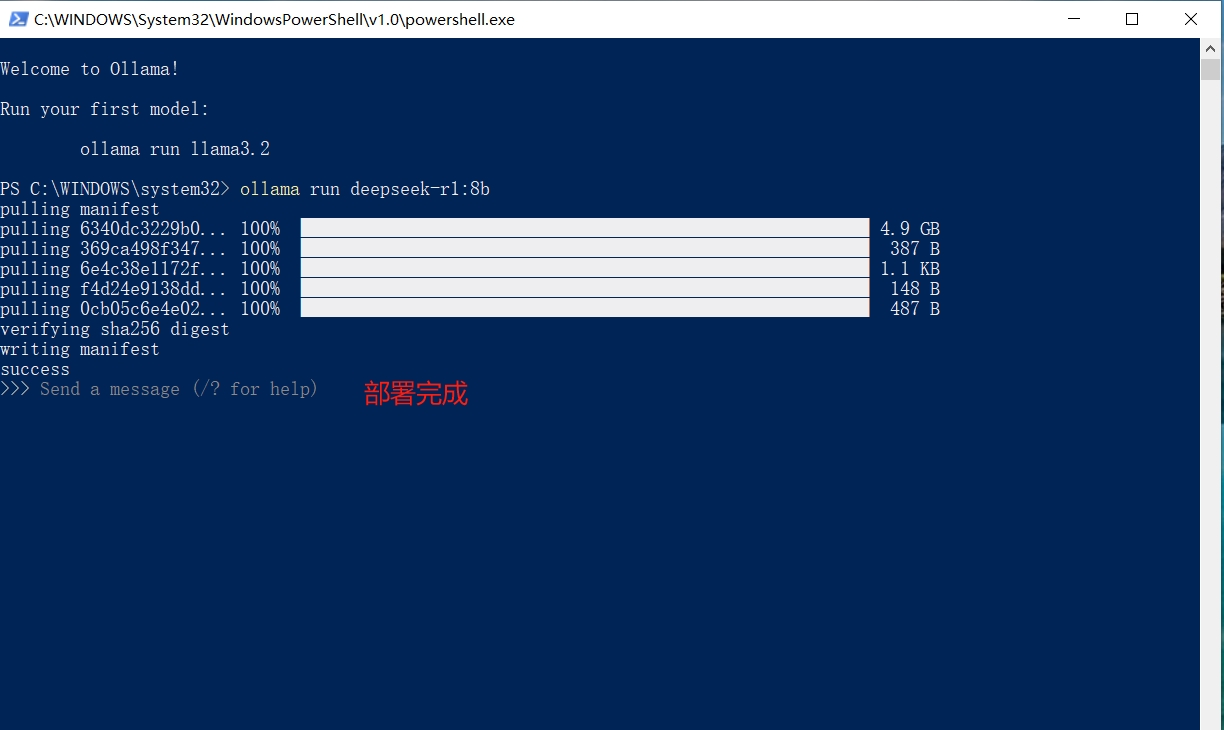Image resolution: width=1224 pixels, height=730 pixels.
Task: Click the progress bar for 387 B download
Action: 585,248
